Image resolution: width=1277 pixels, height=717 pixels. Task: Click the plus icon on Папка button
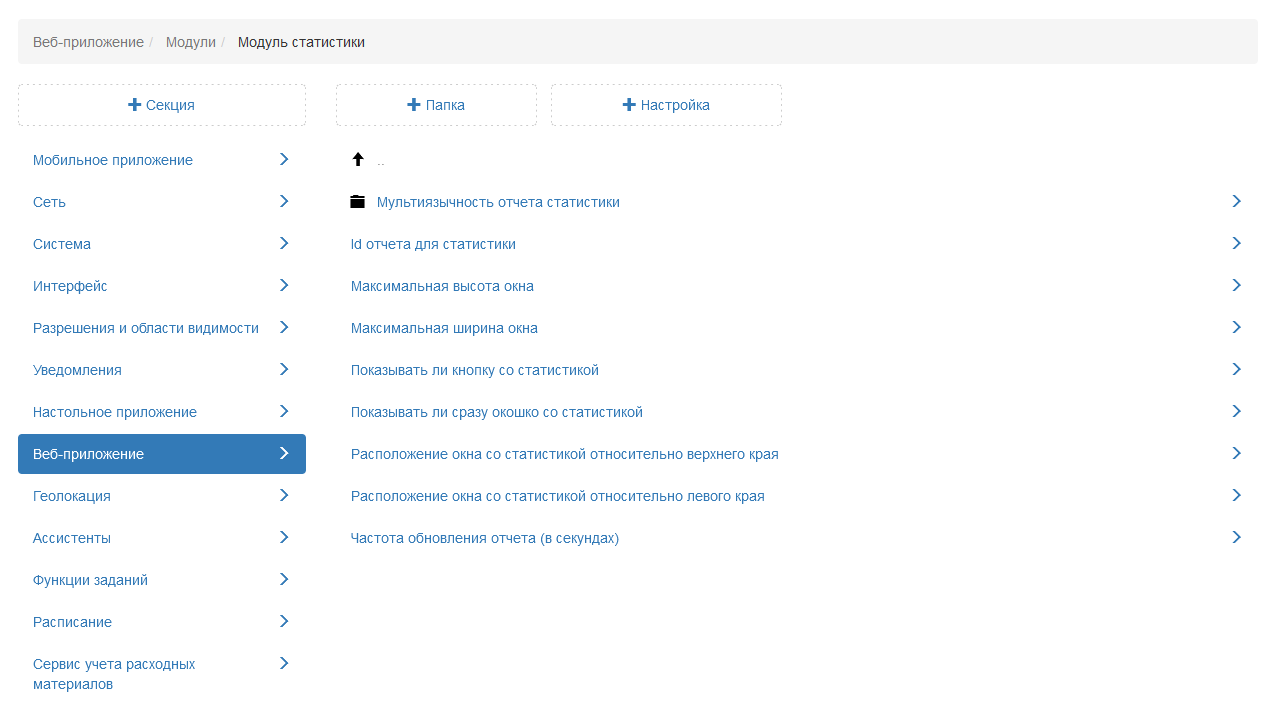(x=414, y=105)
